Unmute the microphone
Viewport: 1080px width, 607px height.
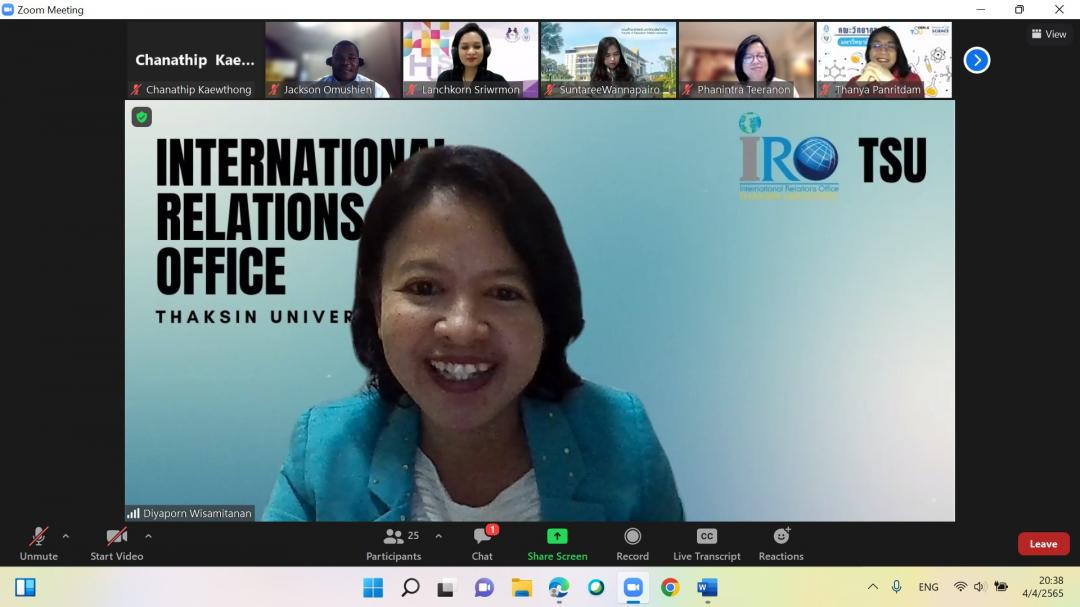click(x=39, y=543)
